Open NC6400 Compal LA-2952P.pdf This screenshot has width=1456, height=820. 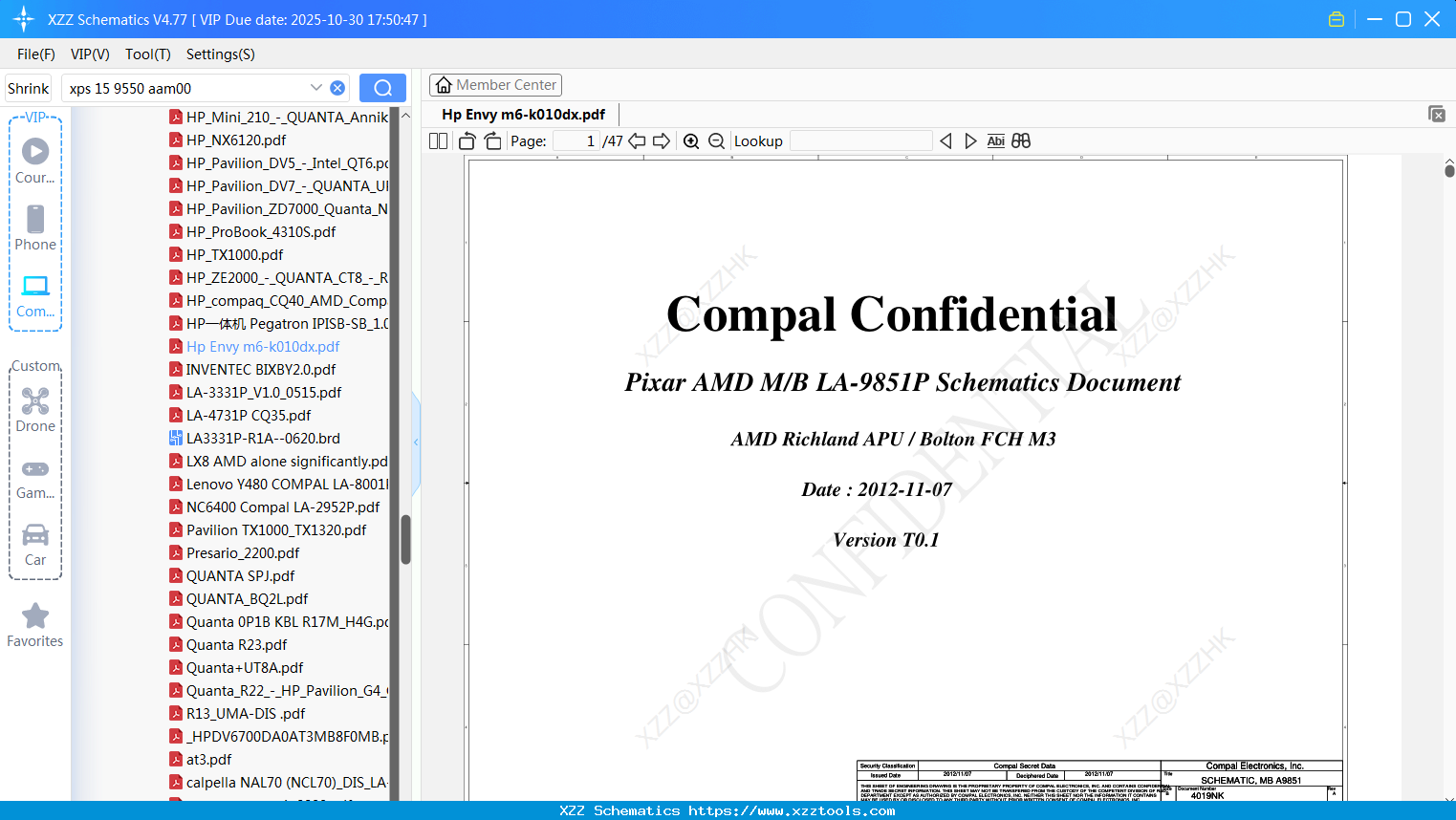click(283, 507)
